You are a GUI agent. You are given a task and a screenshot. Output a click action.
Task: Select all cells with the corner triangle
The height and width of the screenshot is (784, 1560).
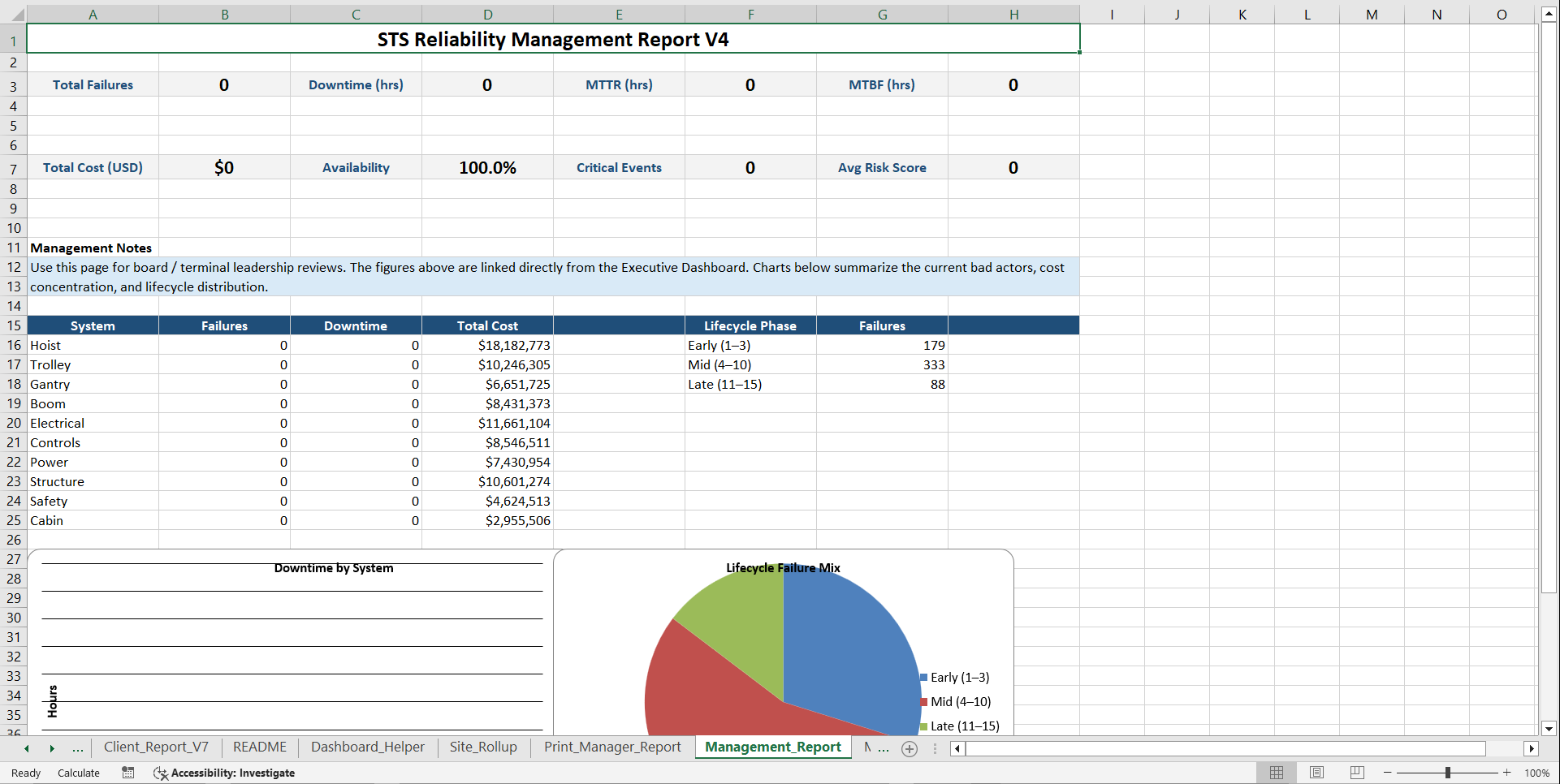(18, 14)
